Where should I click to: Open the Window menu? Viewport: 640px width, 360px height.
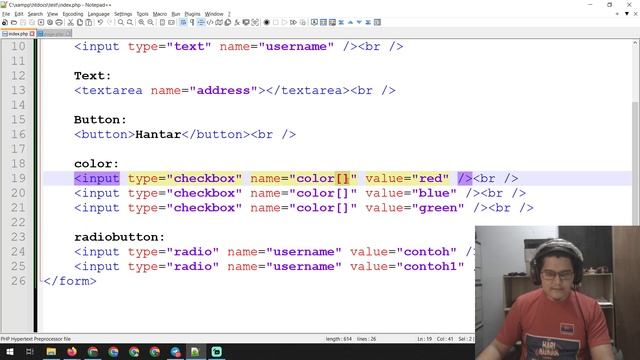click(x=214, y=14)
